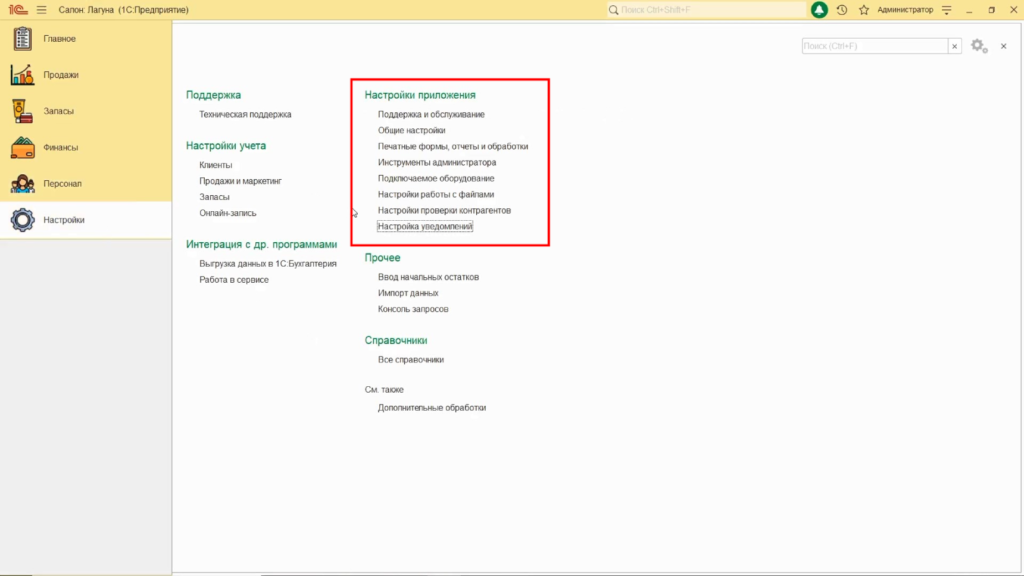This screenshot has width=1024, height=576.
Task: Click Интеграция с др. программами heading
Action: point(261,244)
